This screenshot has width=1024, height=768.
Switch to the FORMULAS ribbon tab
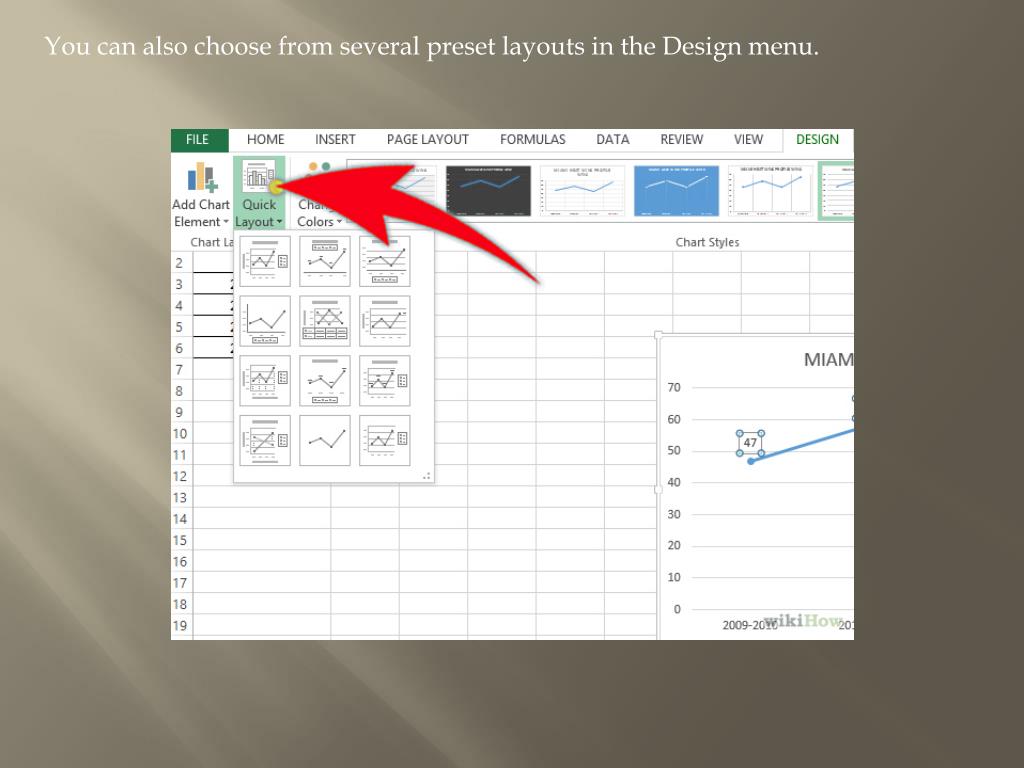coord(532,139)
